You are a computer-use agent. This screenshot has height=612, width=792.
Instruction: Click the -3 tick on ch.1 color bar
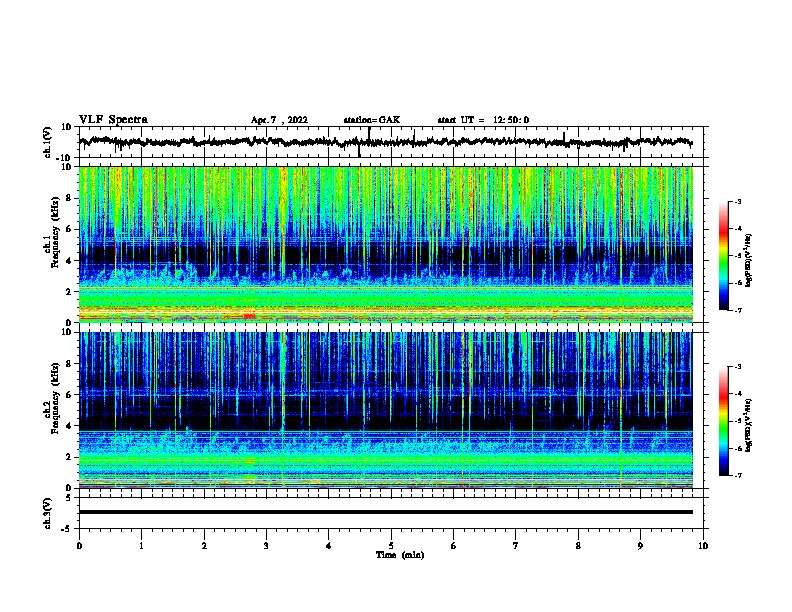click(737, 201)
